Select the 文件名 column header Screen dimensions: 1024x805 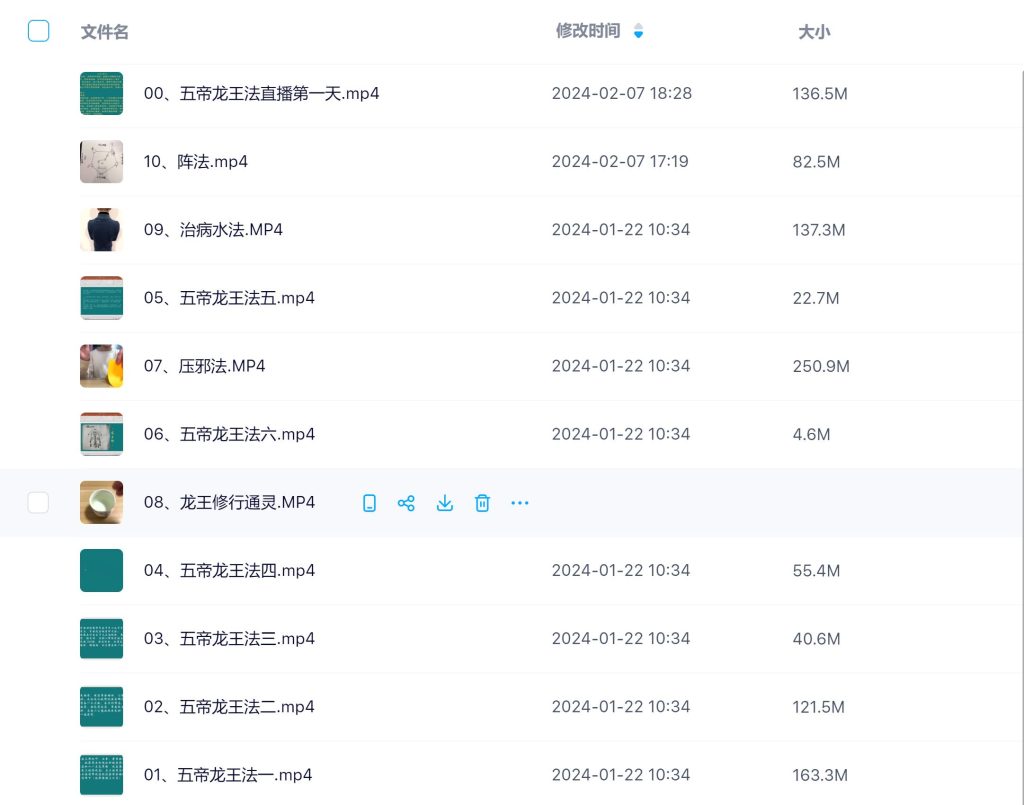click(104, 31)
